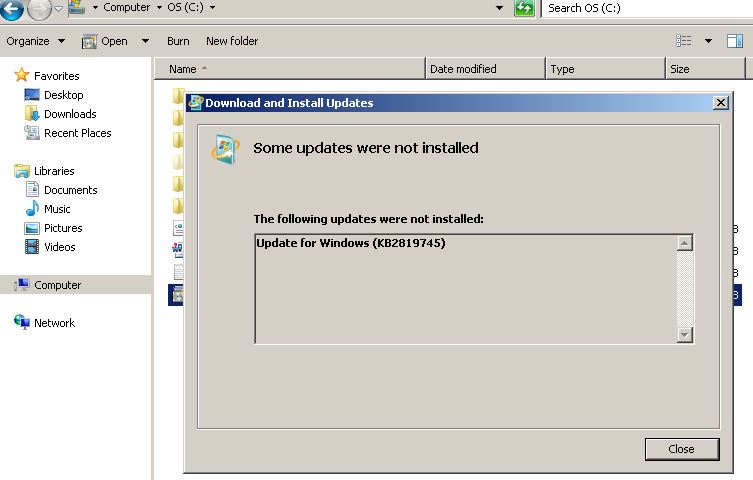Click the Downloads folder icon
Screen dimensions: 753x480
pyautogui.click(x=32, y=114)
